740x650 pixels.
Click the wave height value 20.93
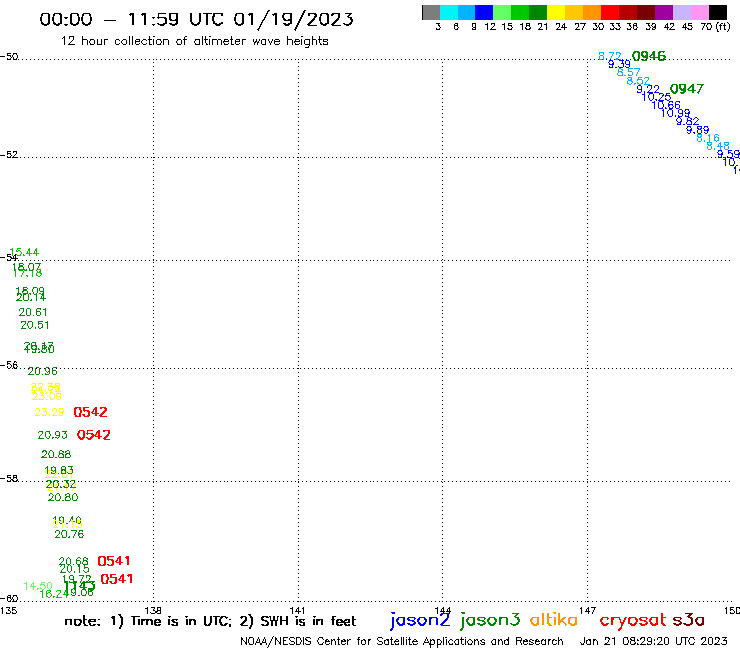[52, 435]
